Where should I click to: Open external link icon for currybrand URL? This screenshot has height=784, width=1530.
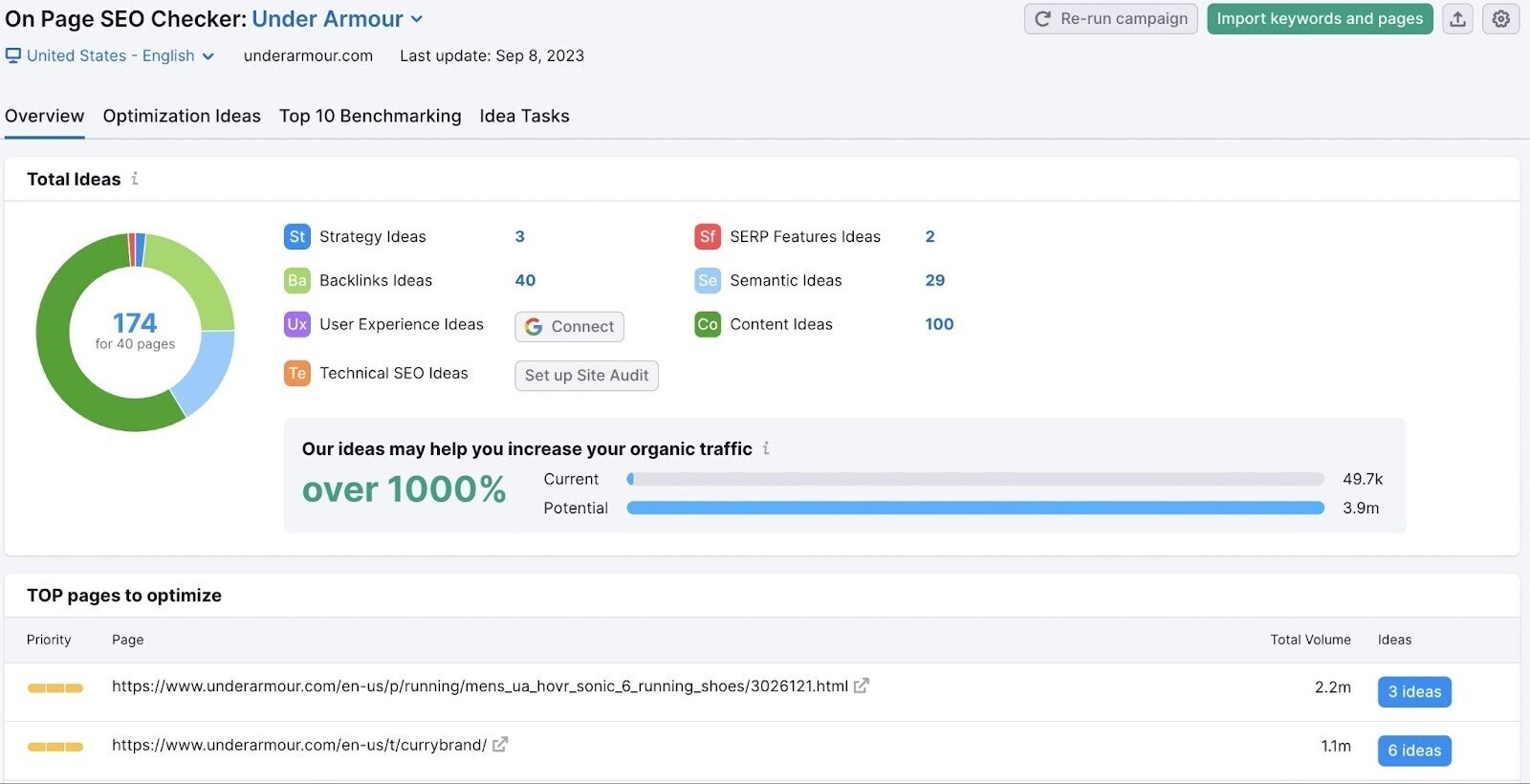(x=500, y=744)
